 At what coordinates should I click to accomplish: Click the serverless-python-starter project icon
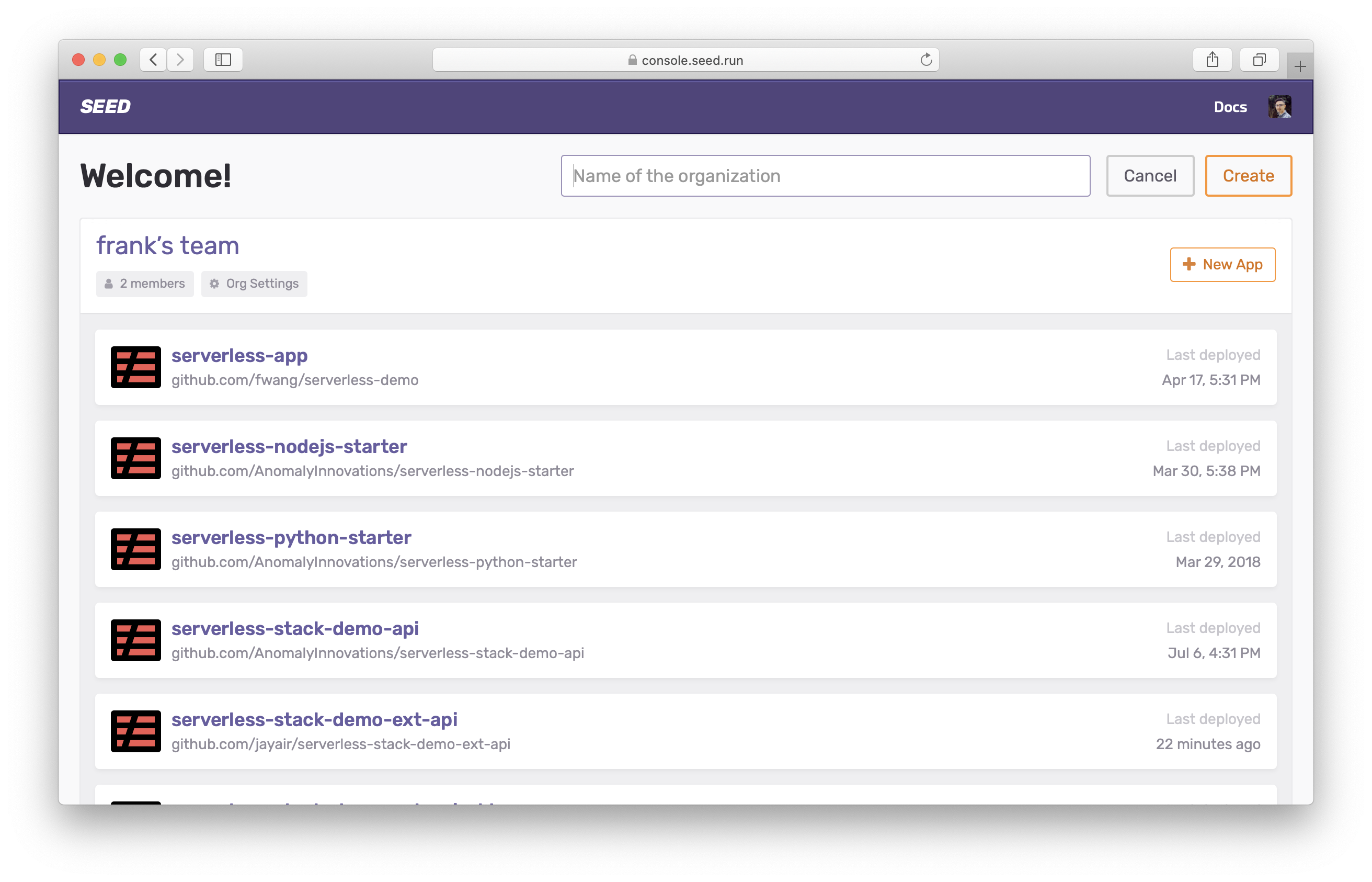coord(135,548)
